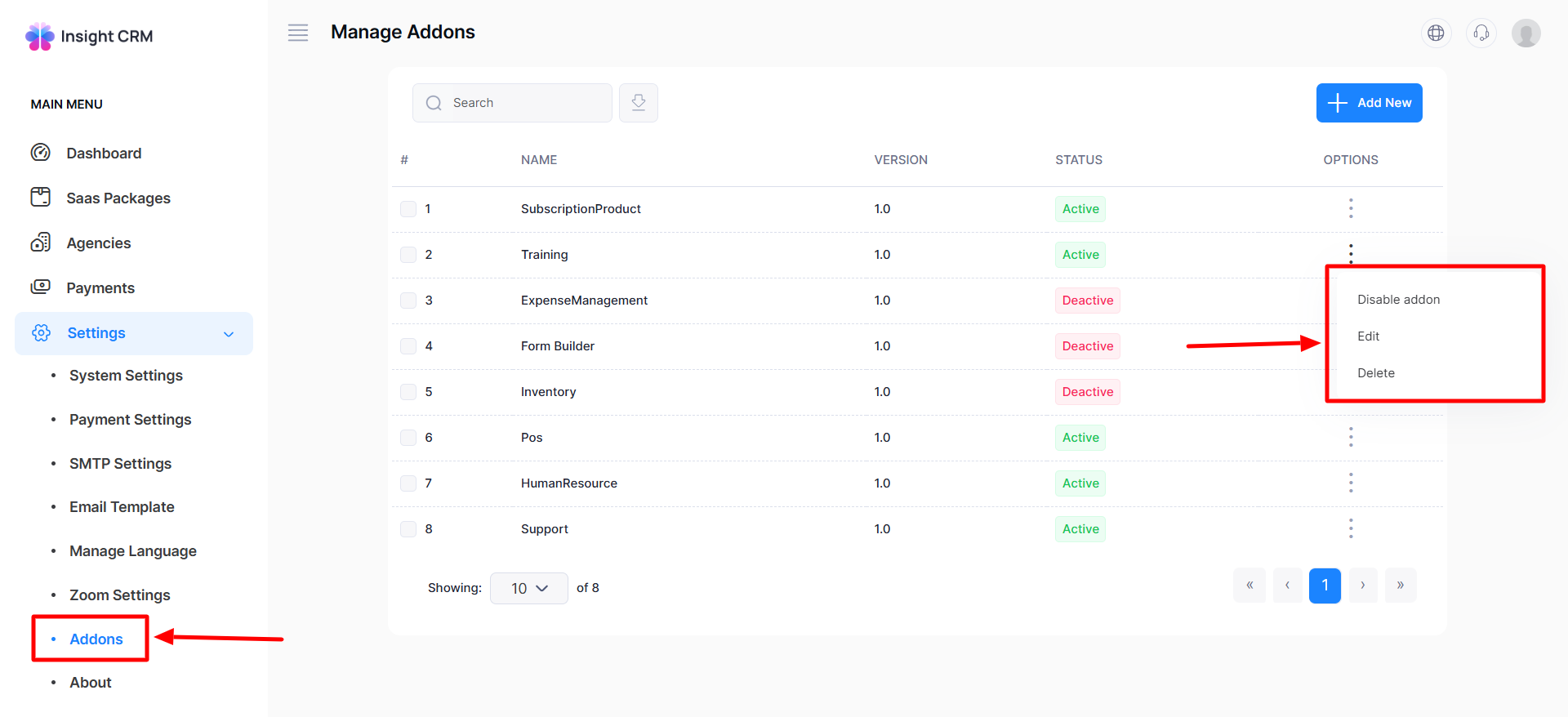
Task: Open the user profile avatar
Action: click(x=1526, y=33)
